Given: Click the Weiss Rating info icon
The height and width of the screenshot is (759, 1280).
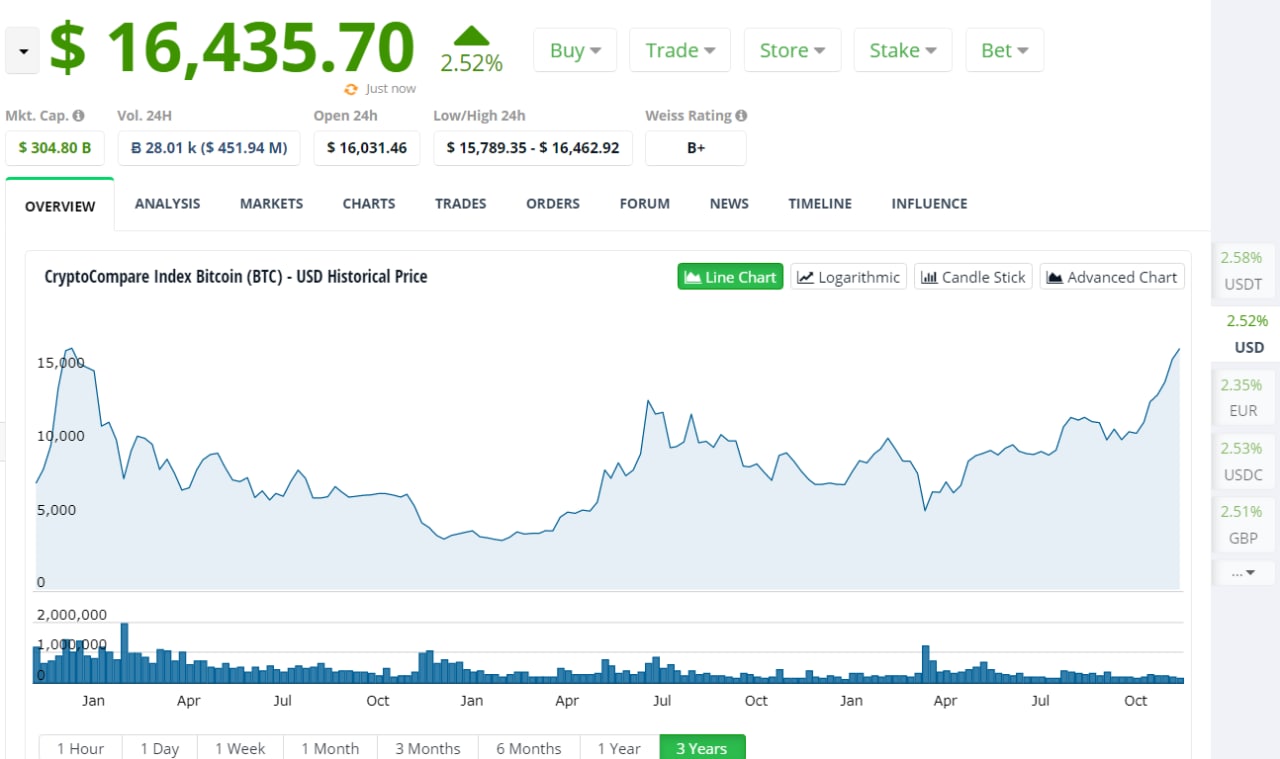Looking at the screenshot, I should tap(741, 116).
